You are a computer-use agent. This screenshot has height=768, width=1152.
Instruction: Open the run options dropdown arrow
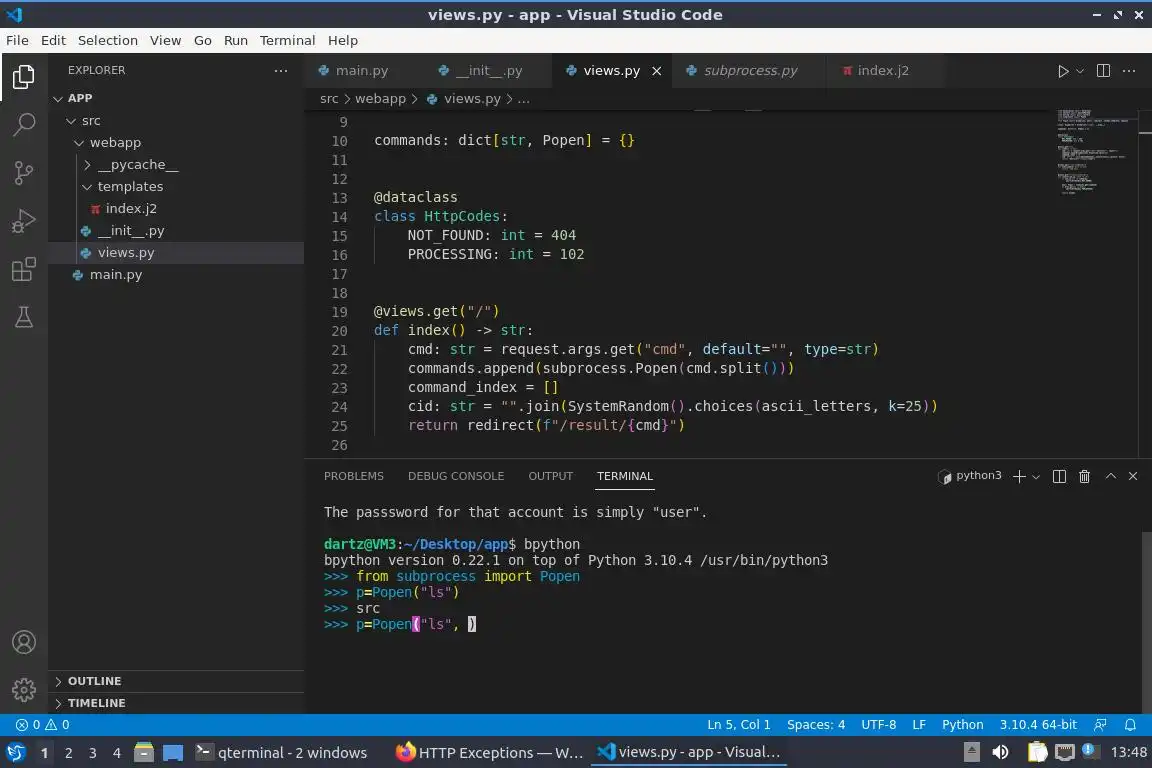click(1079, 71)
